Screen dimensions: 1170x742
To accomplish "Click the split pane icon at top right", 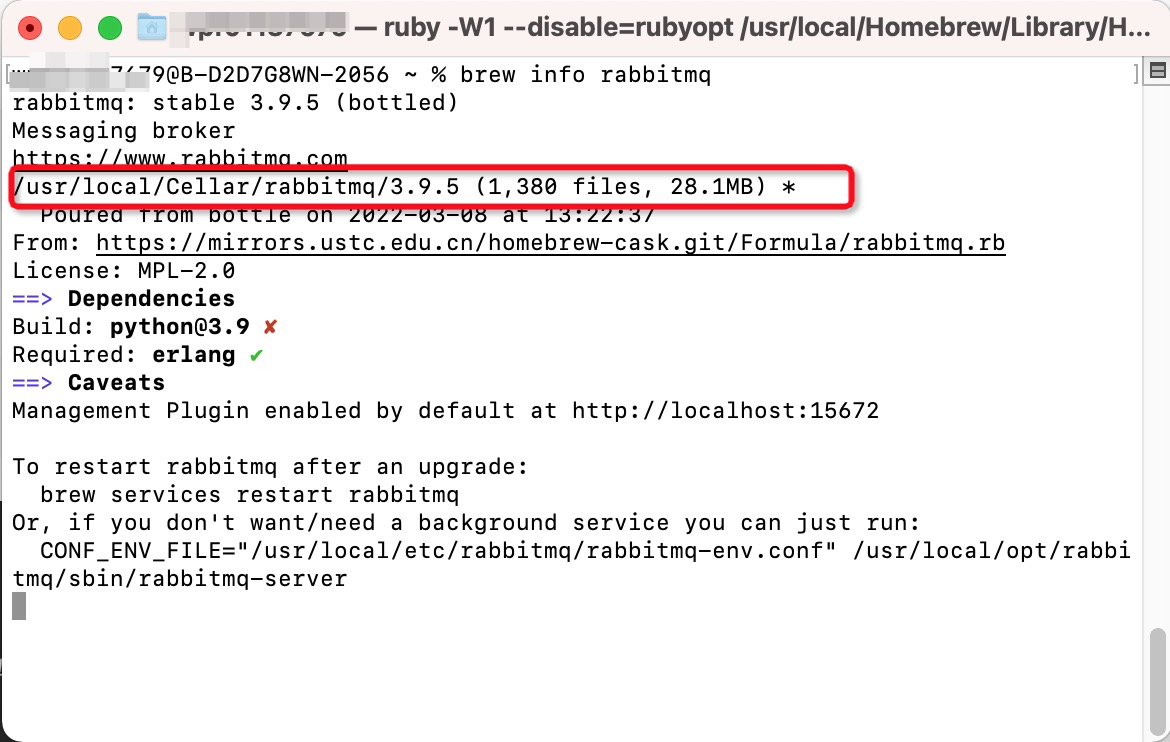I will (x=1158, y=71).
